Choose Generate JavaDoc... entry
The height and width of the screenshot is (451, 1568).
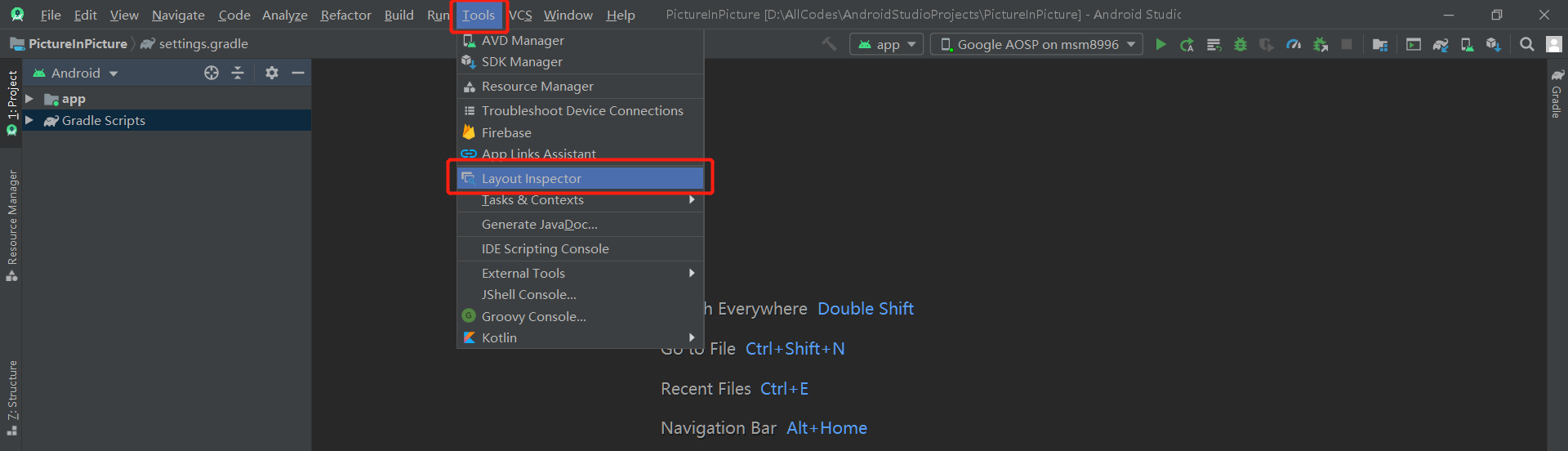pos(580,224)
